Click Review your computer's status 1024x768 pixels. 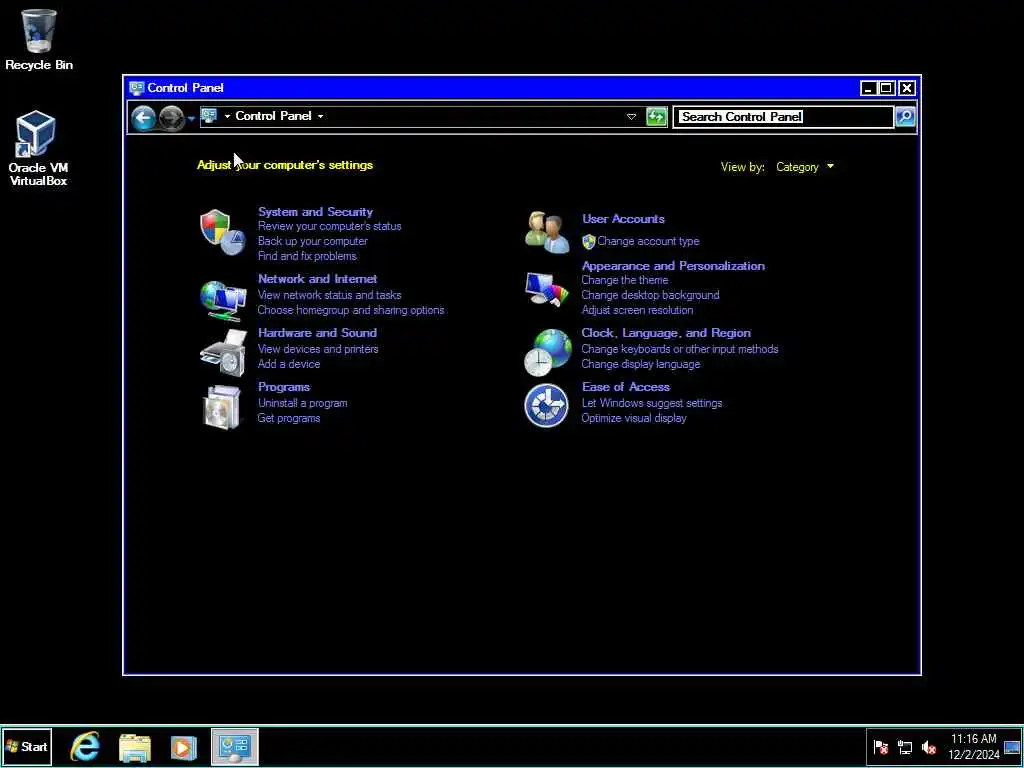pos(330,227)
